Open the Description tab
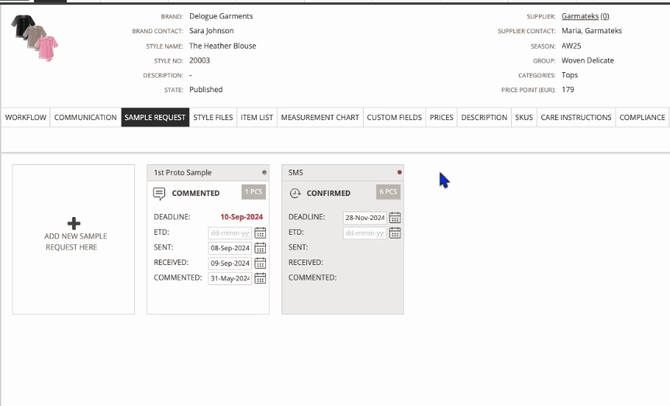This screenshot has width=670, height=406. (x=484, y=118)
